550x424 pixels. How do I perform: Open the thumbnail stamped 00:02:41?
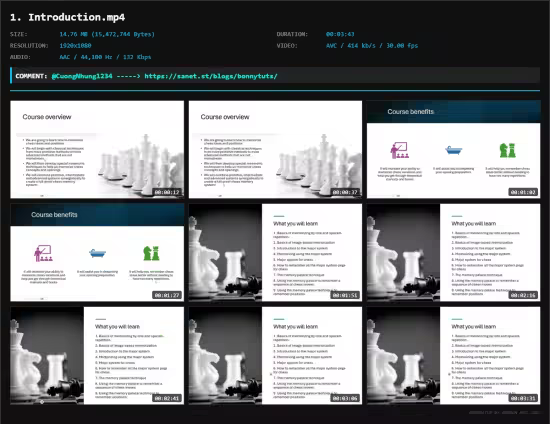pos(97,356)
